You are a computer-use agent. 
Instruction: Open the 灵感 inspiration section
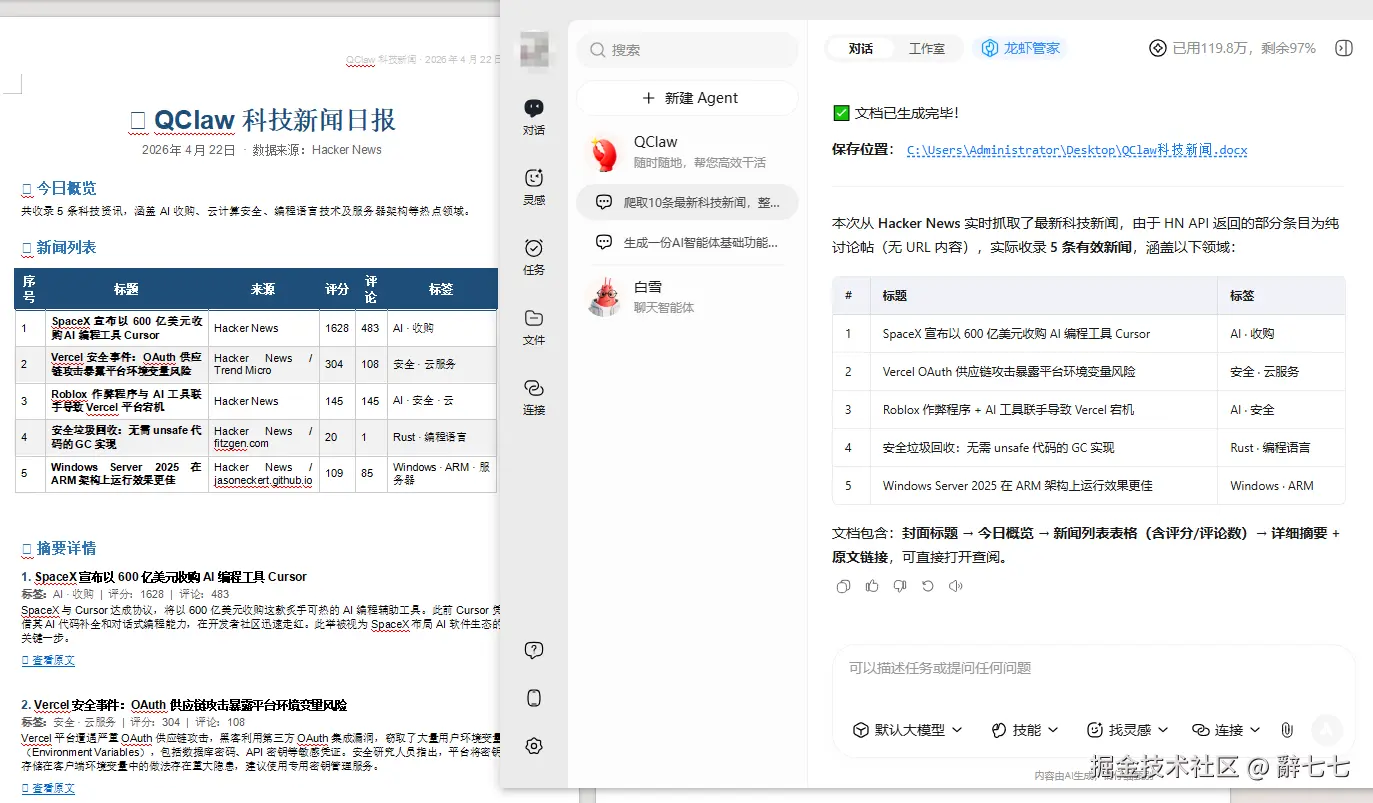tap(534, 186)
